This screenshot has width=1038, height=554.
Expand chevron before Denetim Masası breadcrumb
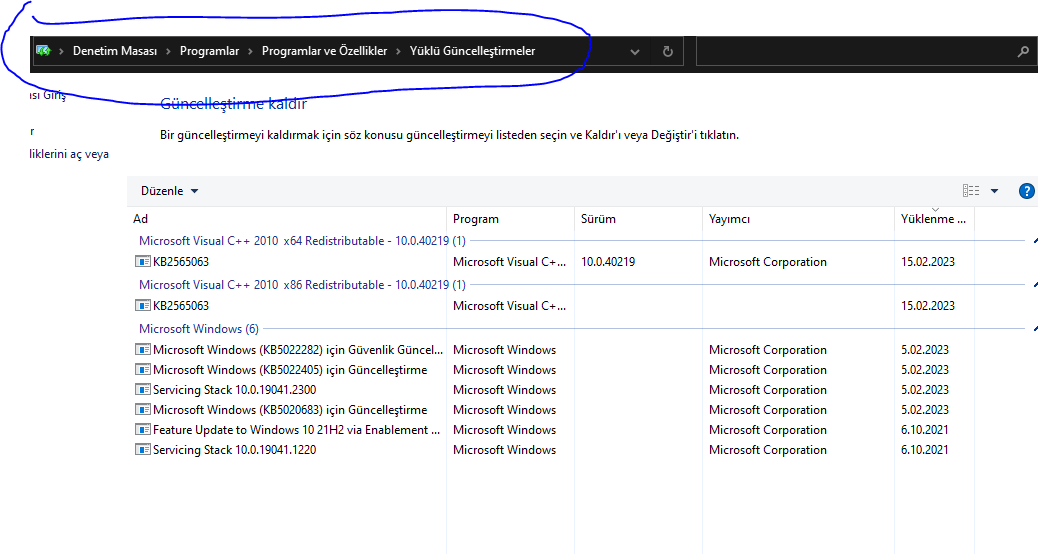[x=62, y=51]
